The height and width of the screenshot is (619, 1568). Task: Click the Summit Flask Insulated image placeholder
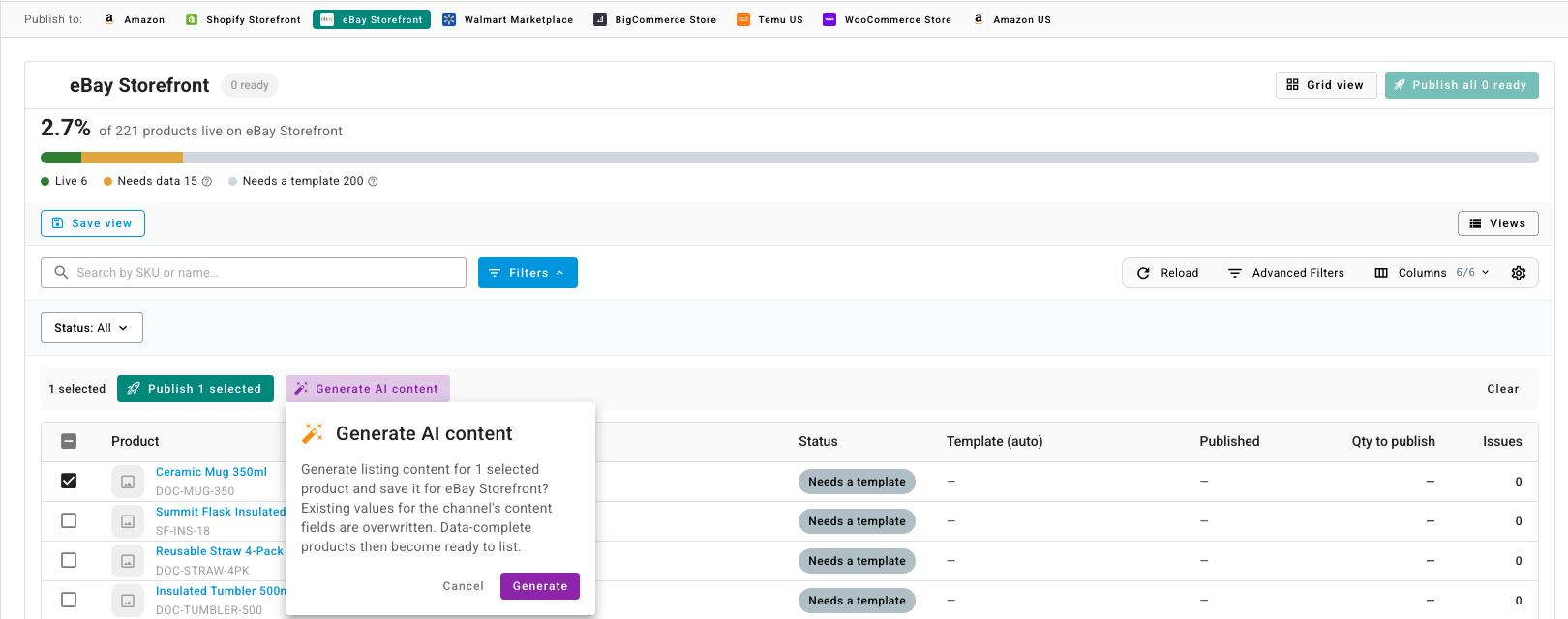pos(127,521)
